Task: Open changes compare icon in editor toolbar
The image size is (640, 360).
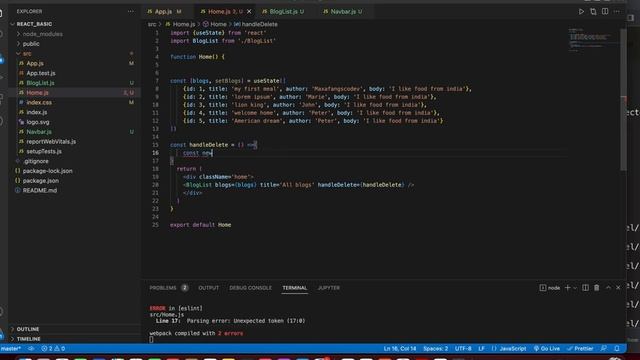Action: pyautogui.click(x=593, y=11)
